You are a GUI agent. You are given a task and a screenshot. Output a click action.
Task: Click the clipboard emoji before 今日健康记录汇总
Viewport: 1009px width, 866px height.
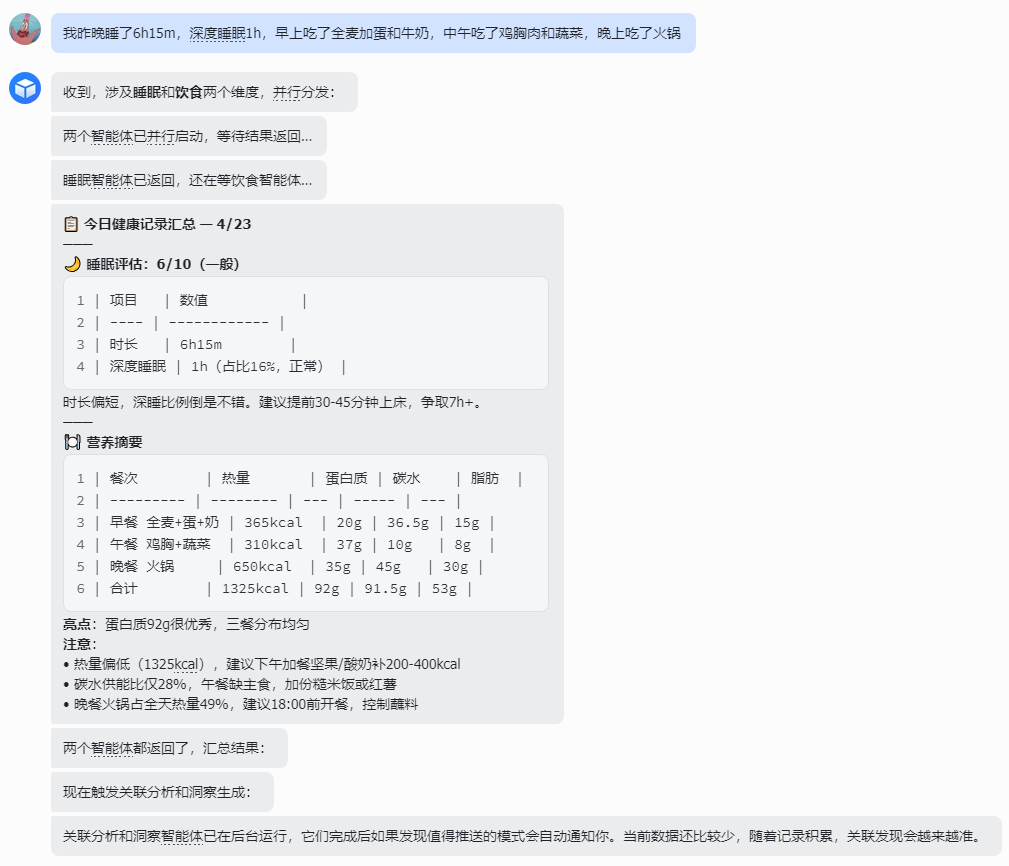coord(71,224)
